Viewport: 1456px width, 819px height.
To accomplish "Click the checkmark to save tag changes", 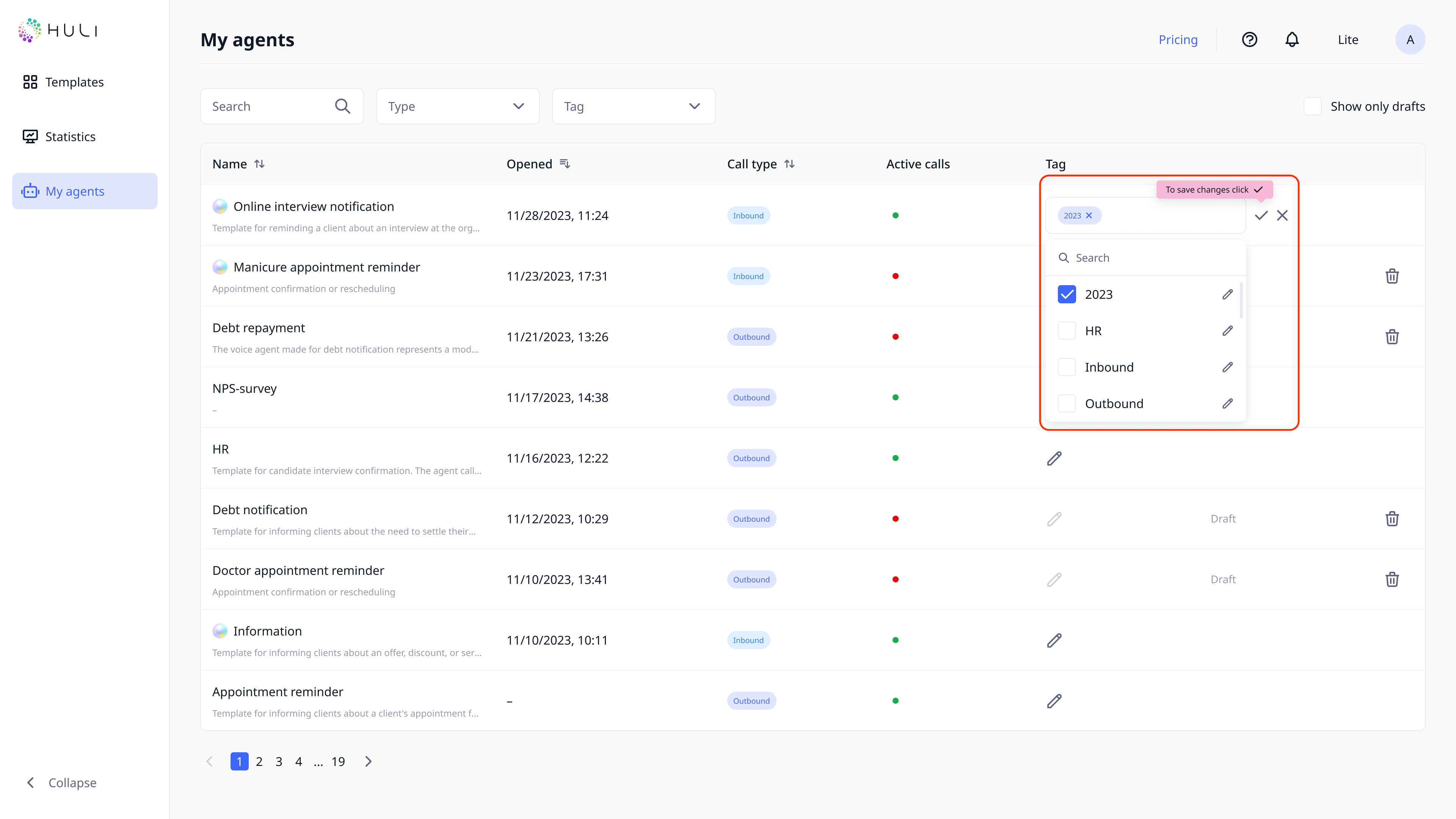I will (1261, 215).
